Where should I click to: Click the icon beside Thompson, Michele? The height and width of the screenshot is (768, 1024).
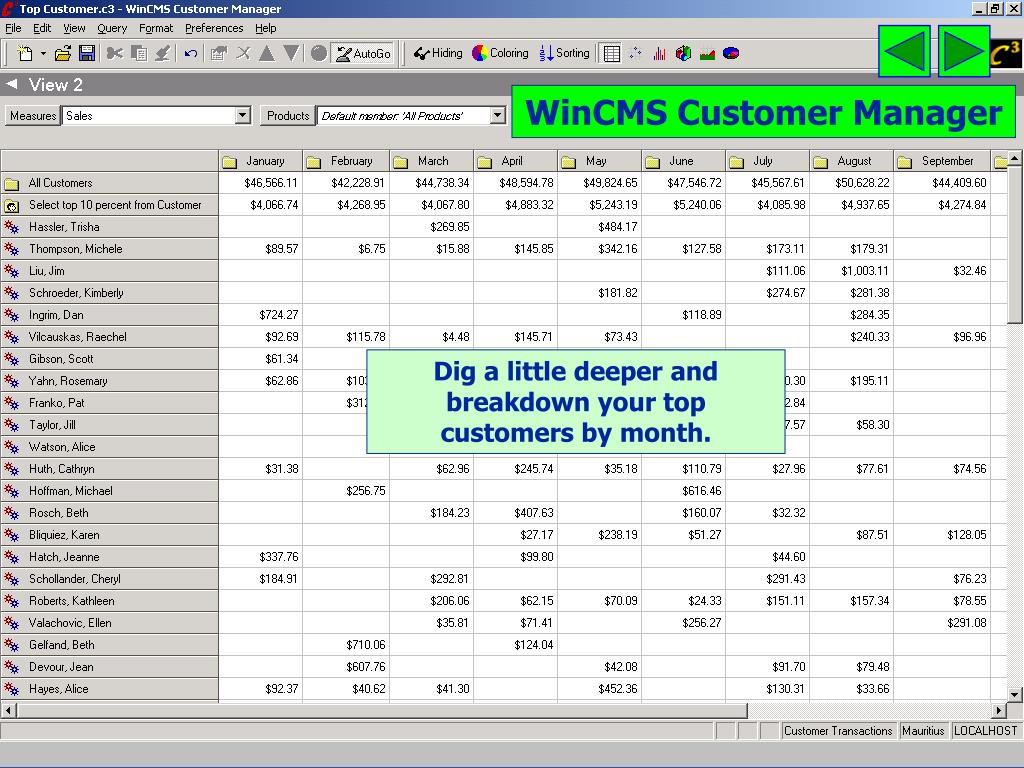pos(12,249)
